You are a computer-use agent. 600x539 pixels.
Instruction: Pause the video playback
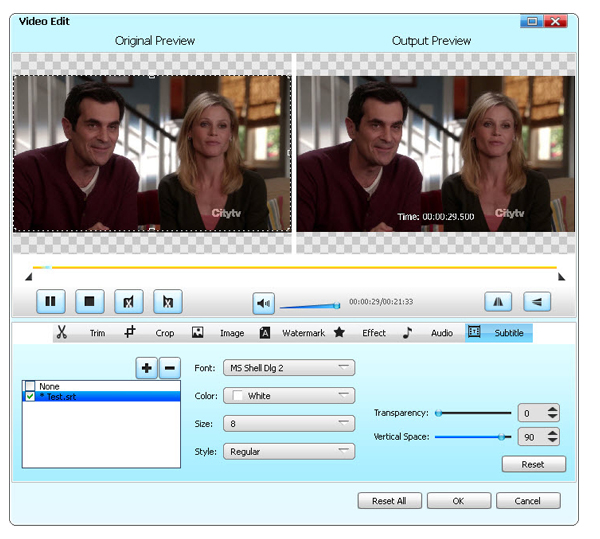point(51,301)
